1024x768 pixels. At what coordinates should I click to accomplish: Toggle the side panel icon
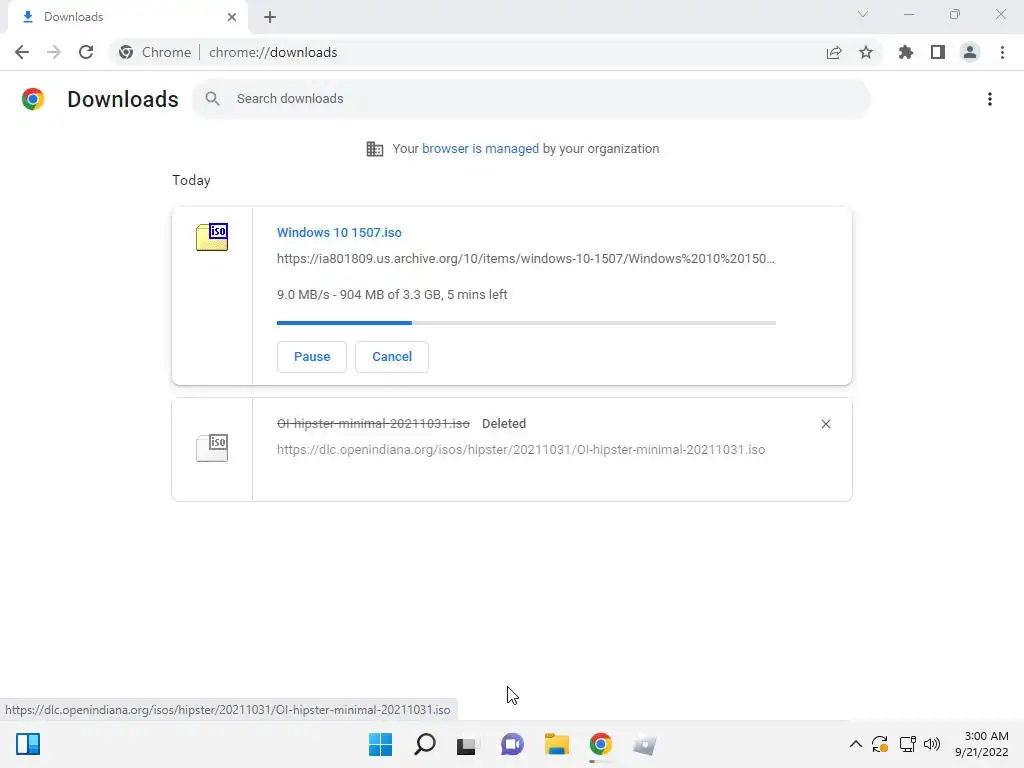(x=938, y=52)
